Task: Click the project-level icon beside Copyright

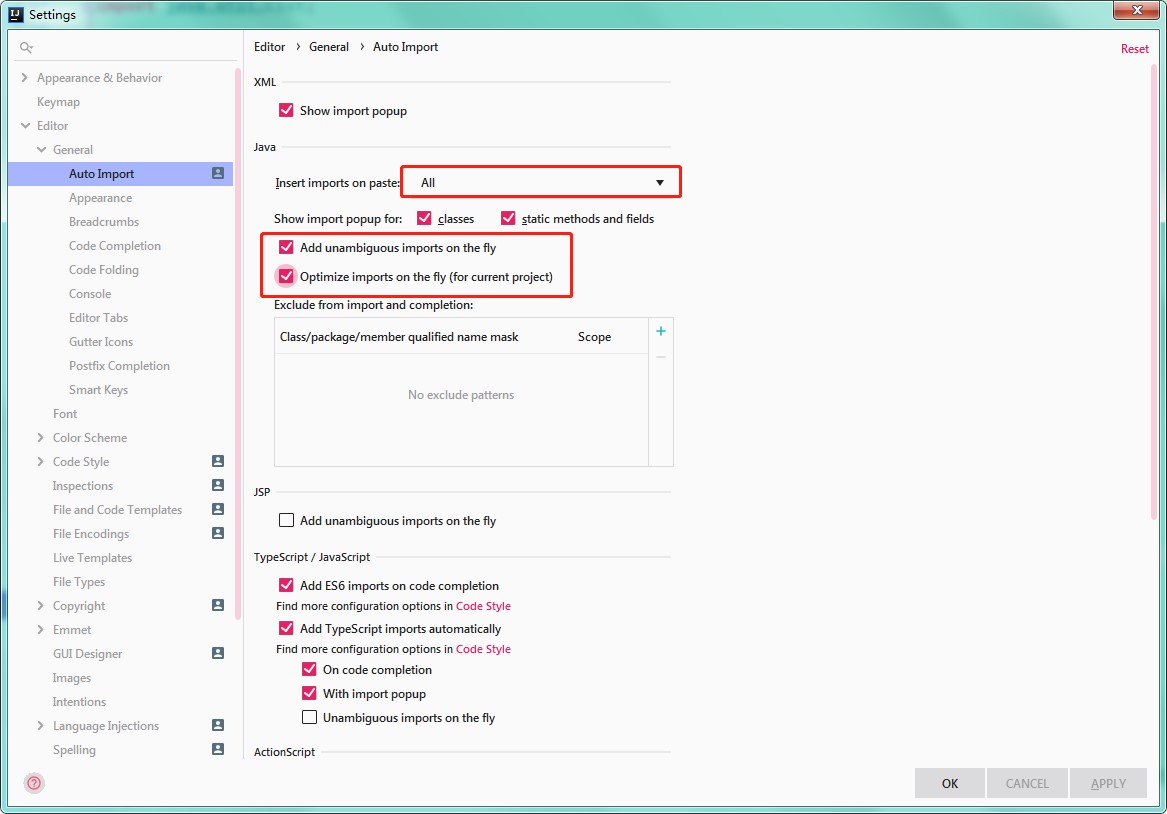Action: click(218, 605)
